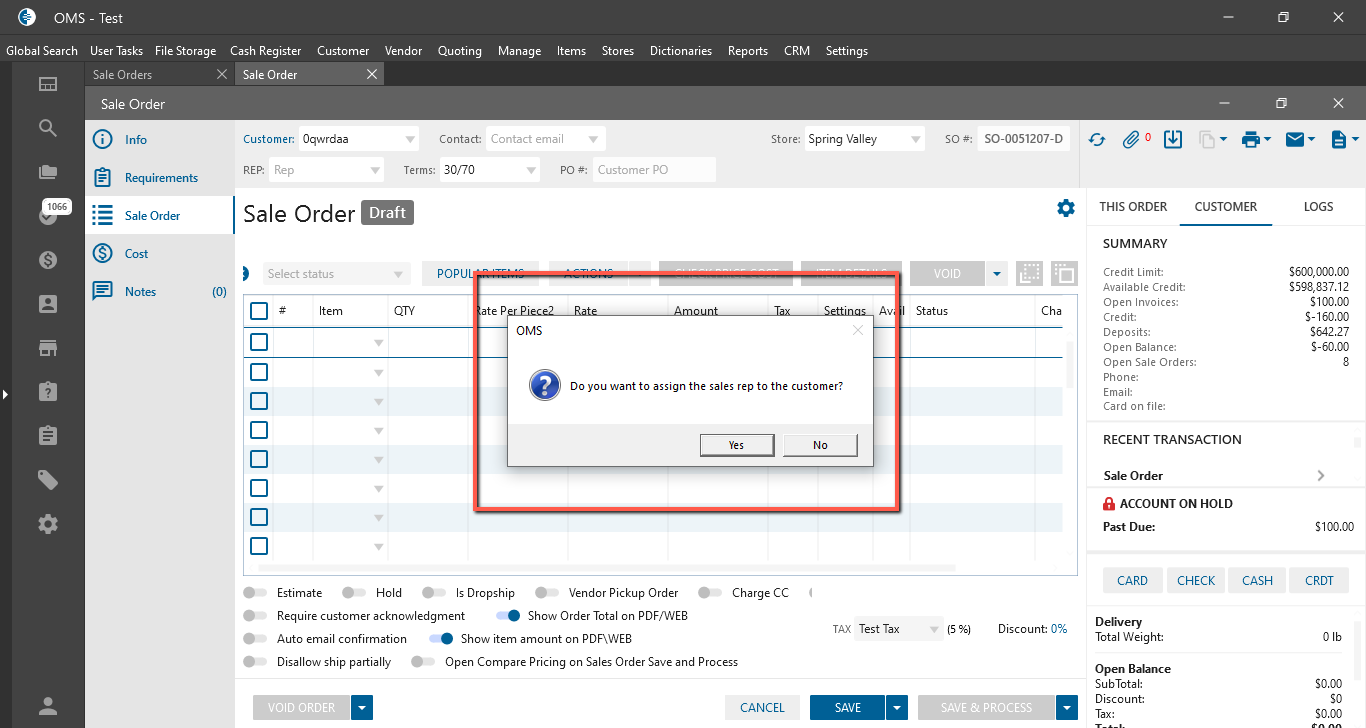Screen dimensions: 1366x728
Task: Disable Show item amount on PDF\WEB
Action: click(x=441, y=639)
